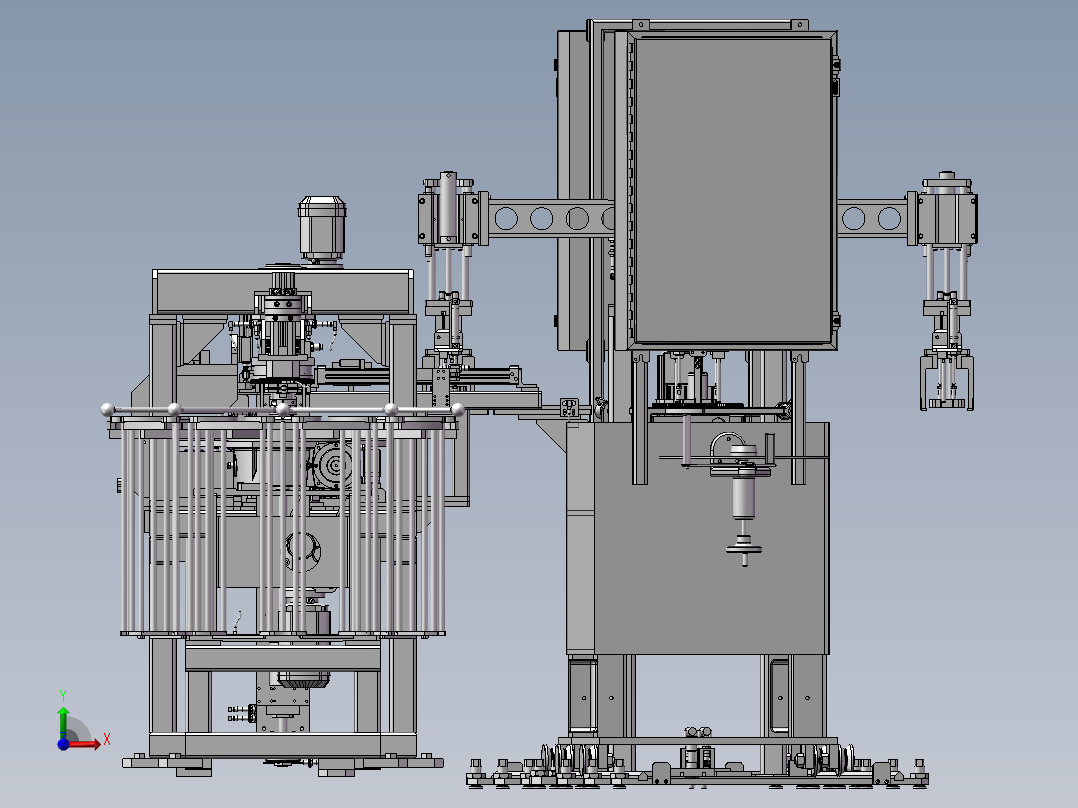
Task: Select the large electrical cabinet door panel
Action: [732, 190]
